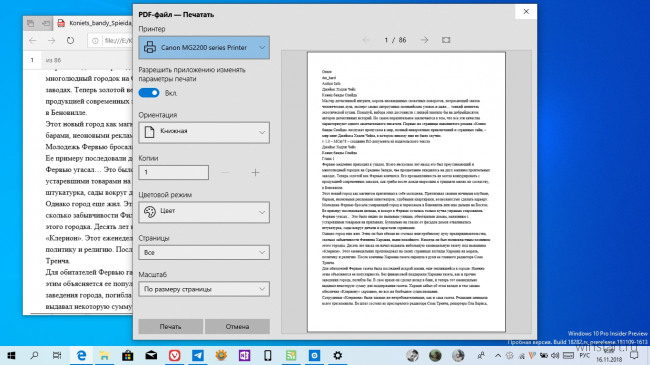Click the print preview page thumbnail
The image size is (650, 365).
[x=406, y=192]
